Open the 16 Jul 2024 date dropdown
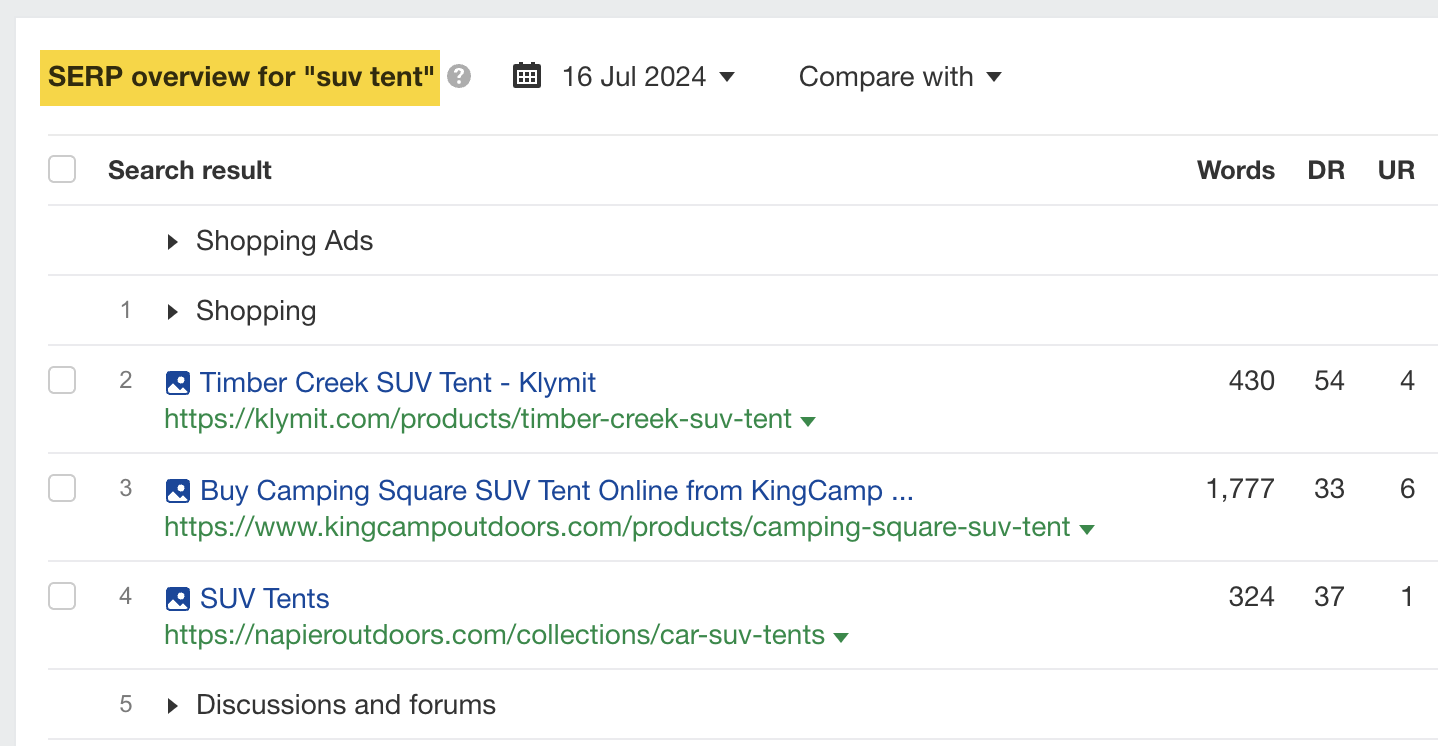Viewport: 1438px width, 746px height. click(x=648, y=77)
